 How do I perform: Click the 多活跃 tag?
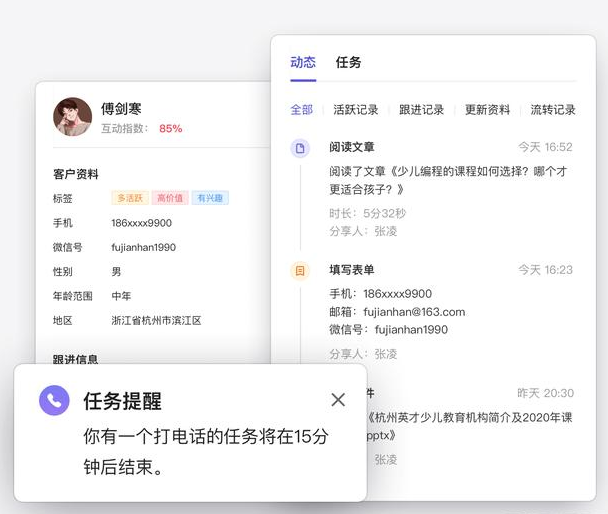130,198
